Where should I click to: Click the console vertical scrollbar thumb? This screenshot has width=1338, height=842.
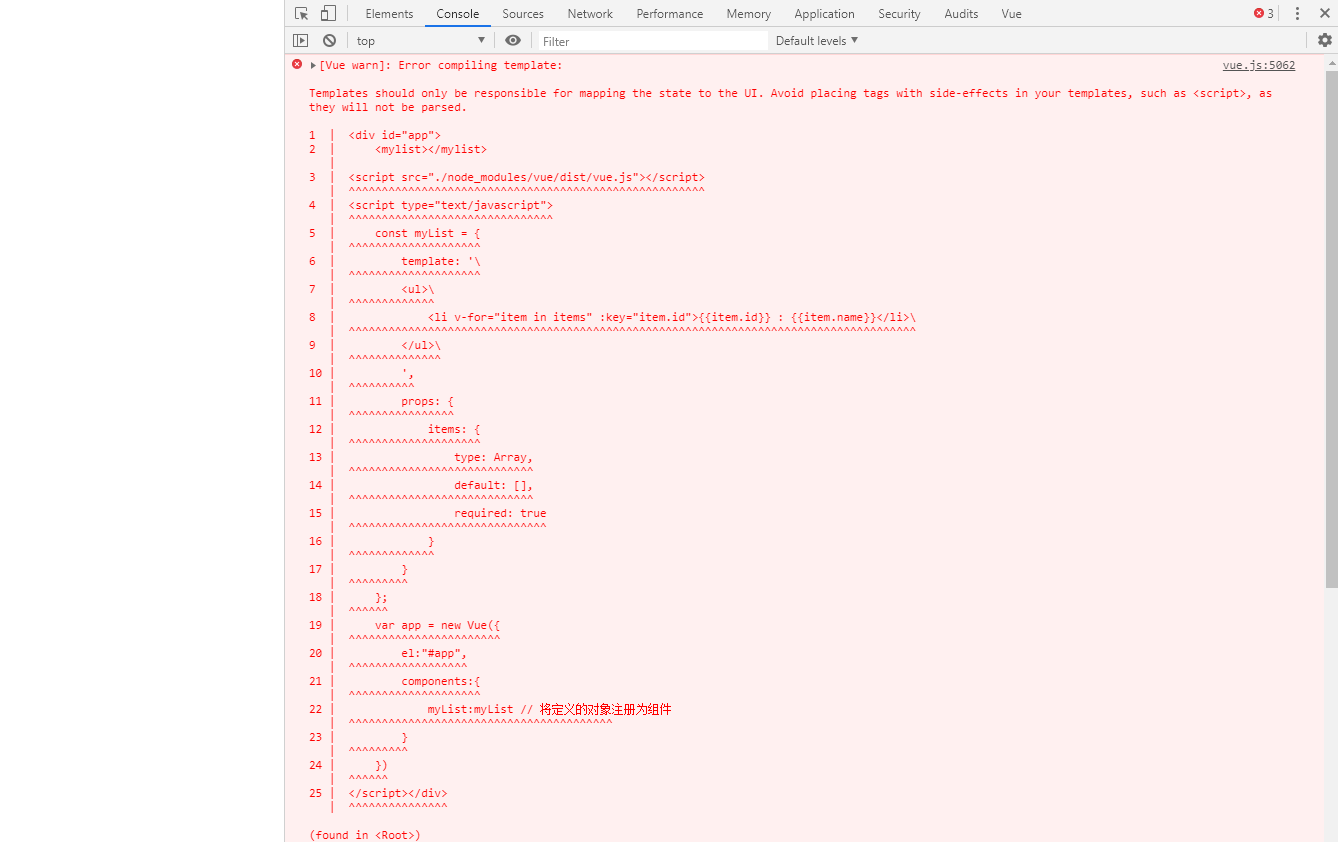point(1331,329)
